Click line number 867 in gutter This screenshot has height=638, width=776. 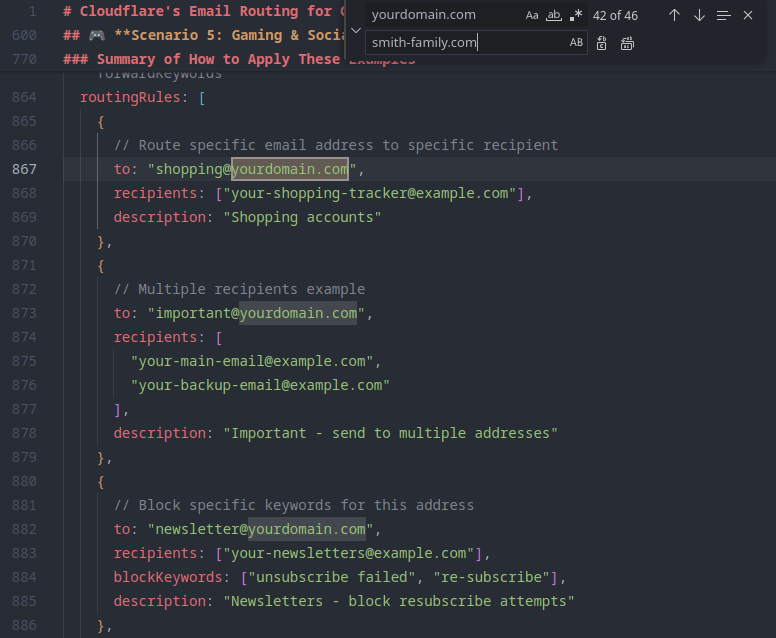click(x=25, y=169)
